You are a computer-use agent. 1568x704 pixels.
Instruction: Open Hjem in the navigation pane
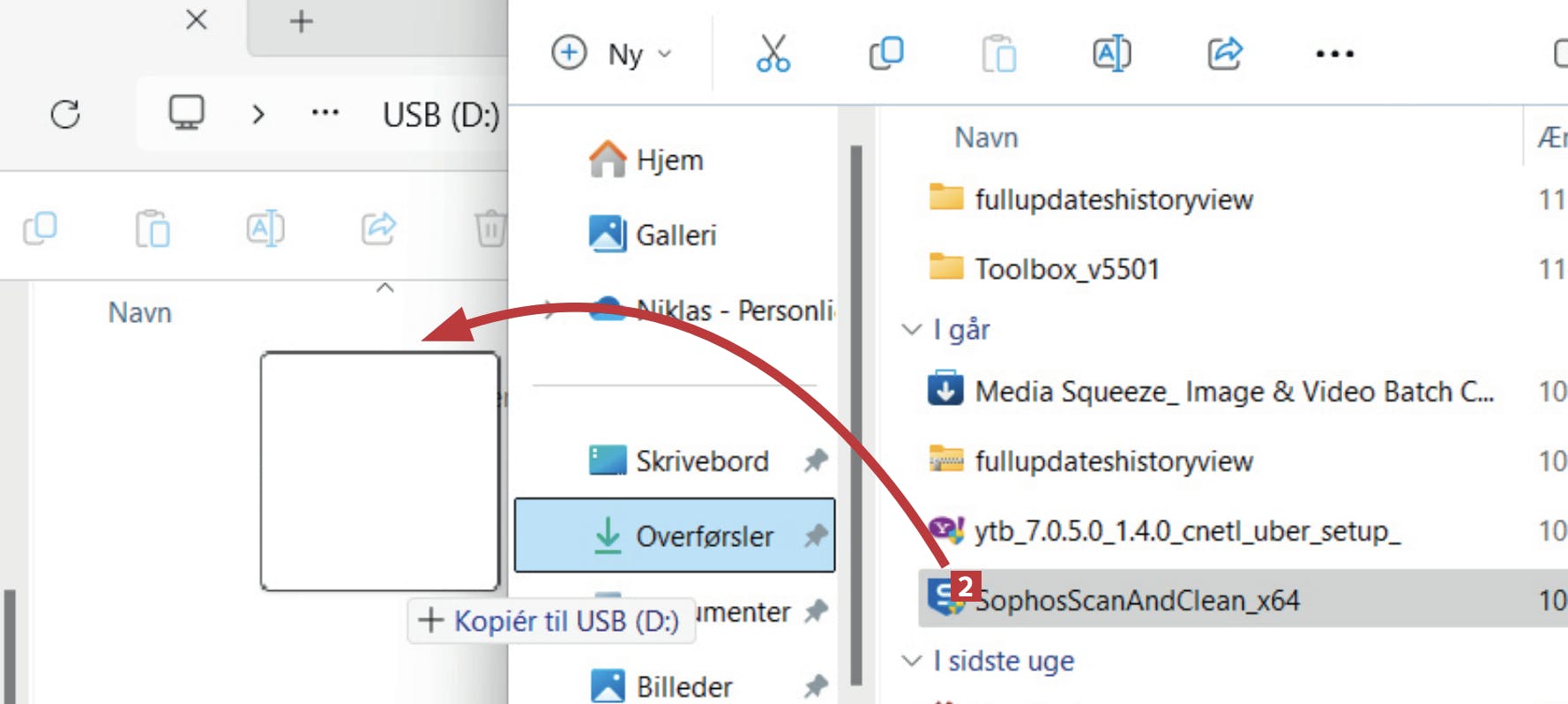coord(669,161)
